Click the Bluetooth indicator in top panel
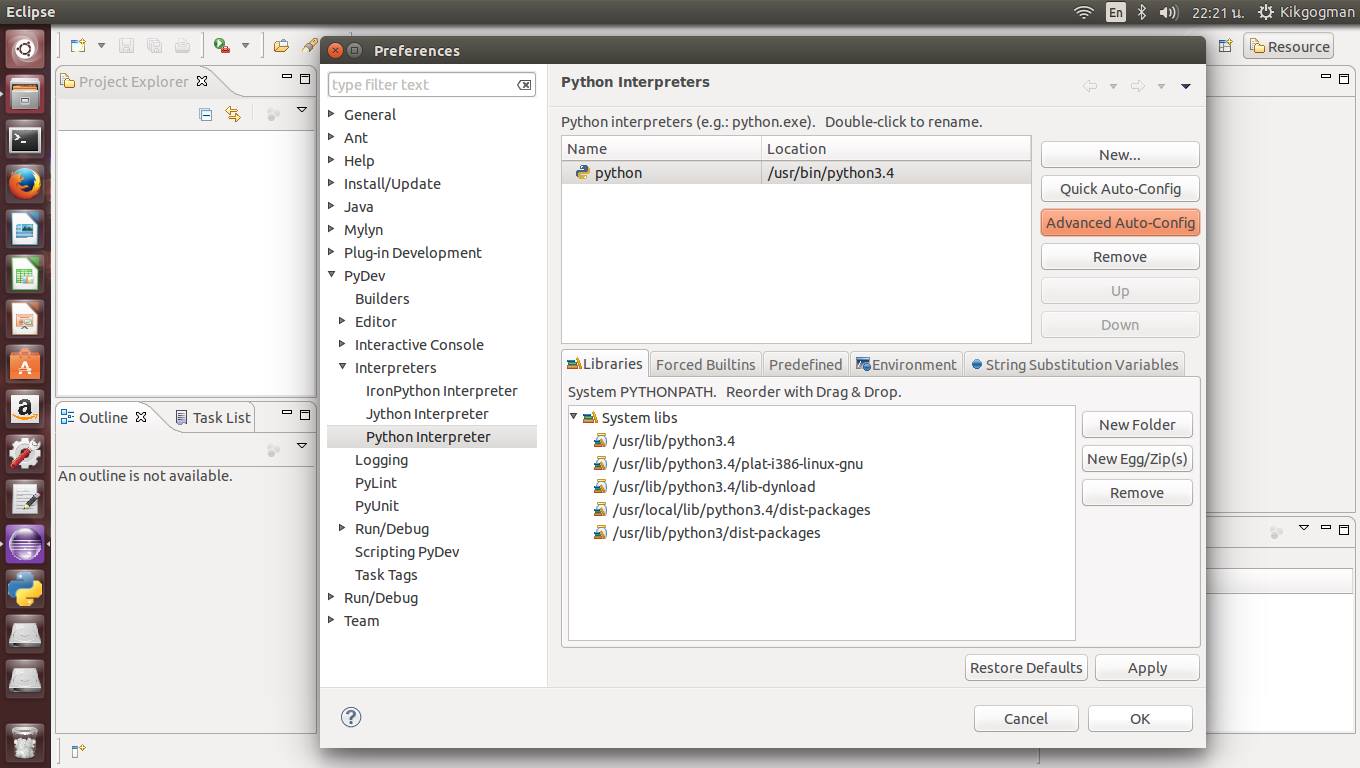This screenshot has width=1360, height=768. coord(1142,12)
